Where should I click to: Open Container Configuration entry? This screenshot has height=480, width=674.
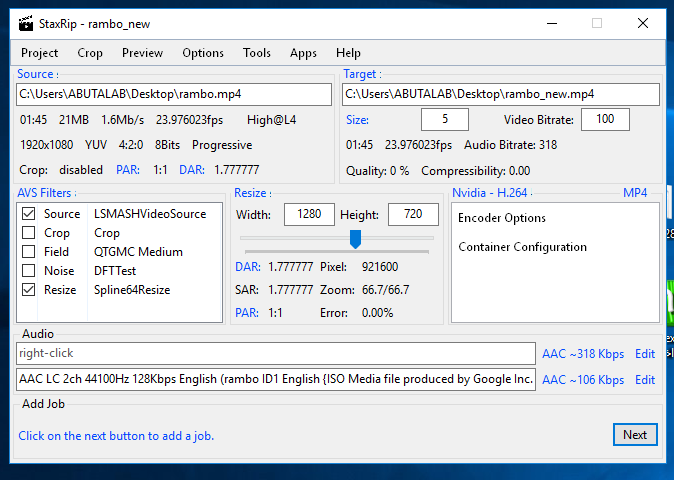click(522, 247)
